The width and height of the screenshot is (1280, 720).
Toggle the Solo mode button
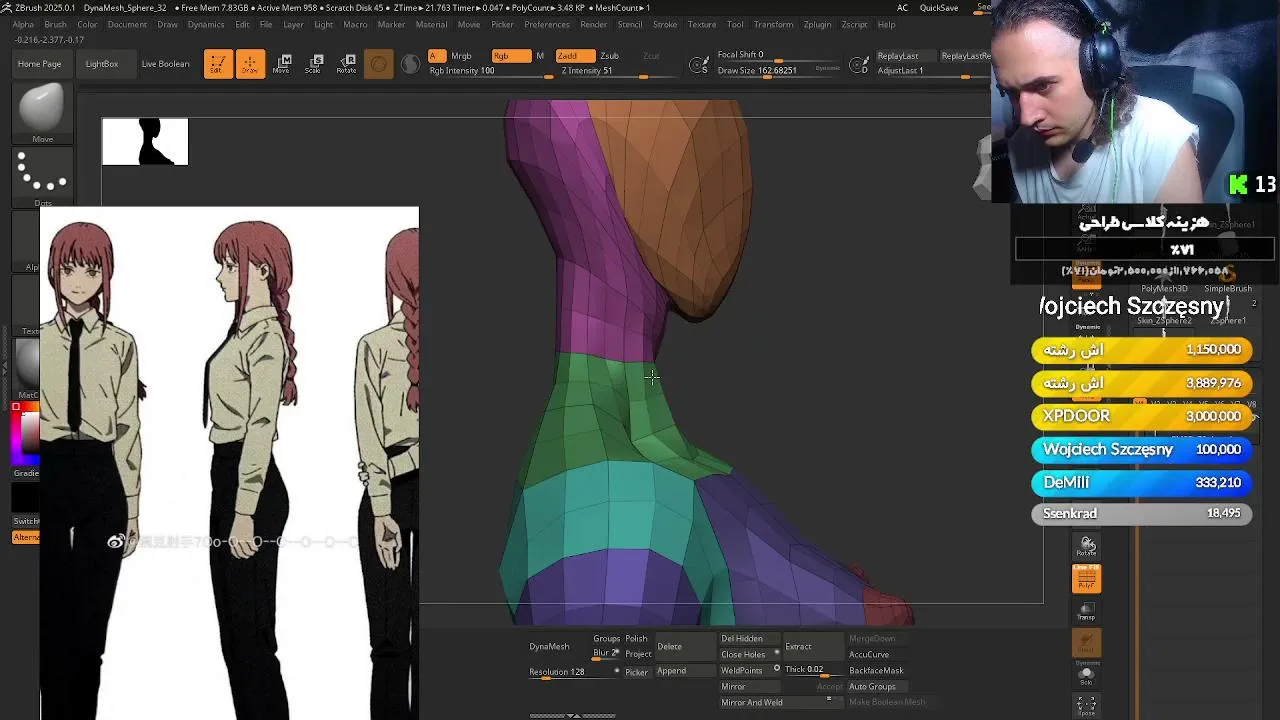(1086, 675)
